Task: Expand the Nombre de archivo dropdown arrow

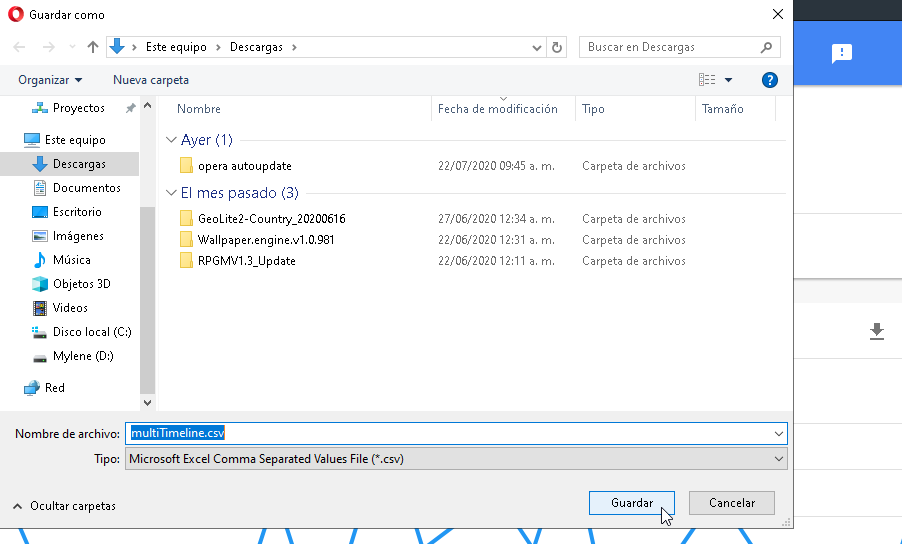Action: point(779,434)
